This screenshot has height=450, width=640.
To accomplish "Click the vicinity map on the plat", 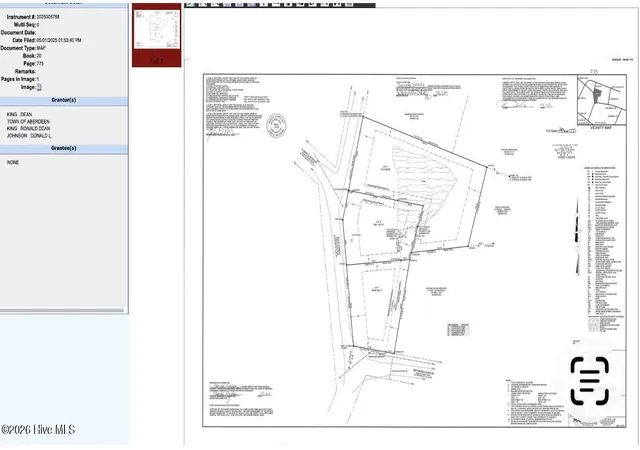I will [602, 100].
